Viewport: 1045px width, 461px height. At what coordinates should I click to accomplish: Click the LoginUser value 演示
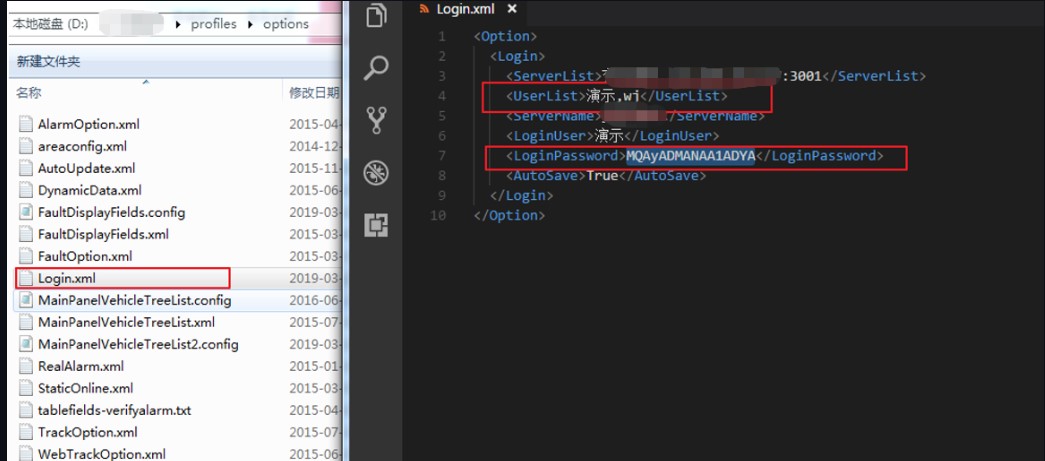608,136
